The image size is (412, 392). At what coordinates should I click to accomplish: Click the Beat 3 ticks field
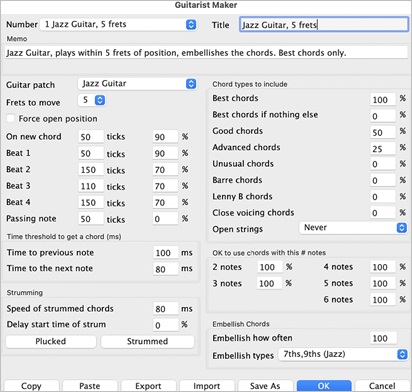pyautogui.click(x=91, y=186)
